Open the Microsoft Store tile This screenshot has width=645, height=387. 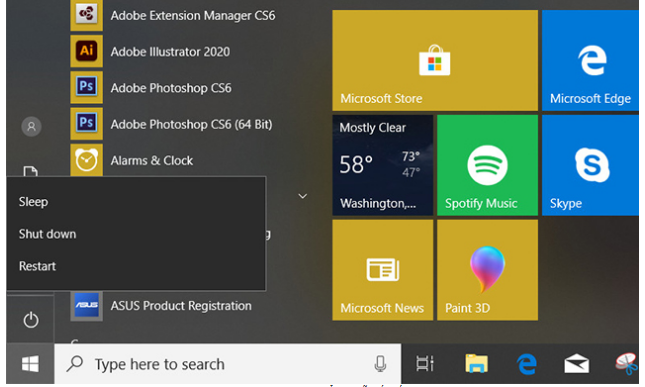(435, 60)
